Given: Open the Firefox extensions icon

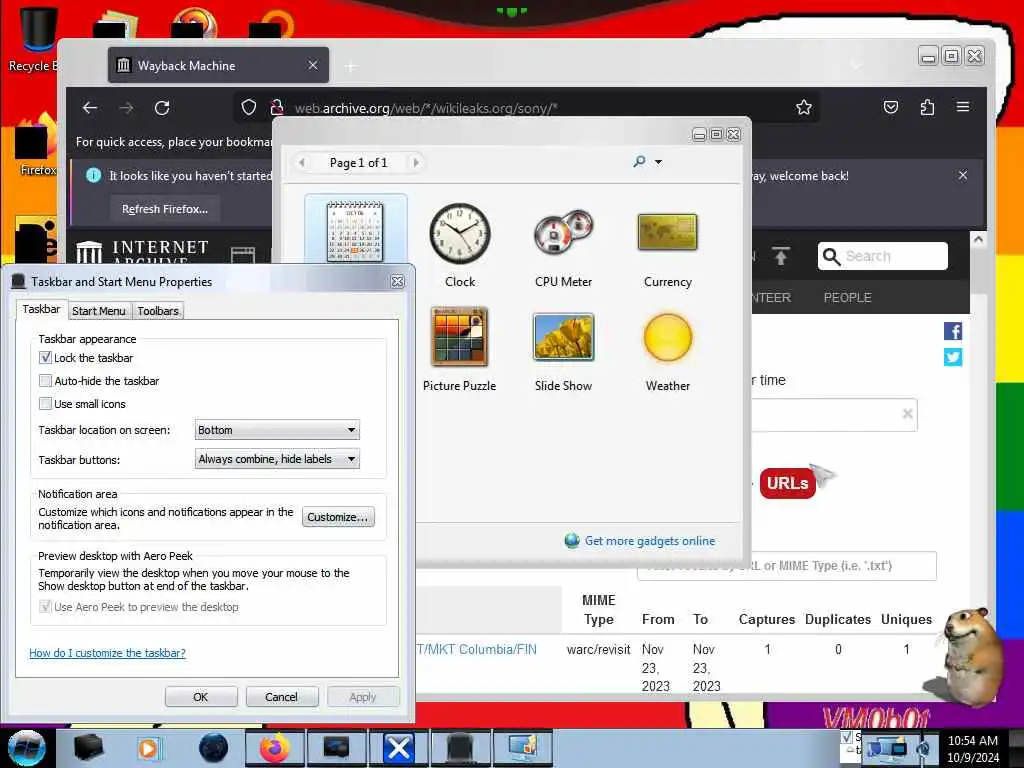Looking at the screenshot, I should click(927, 107).
